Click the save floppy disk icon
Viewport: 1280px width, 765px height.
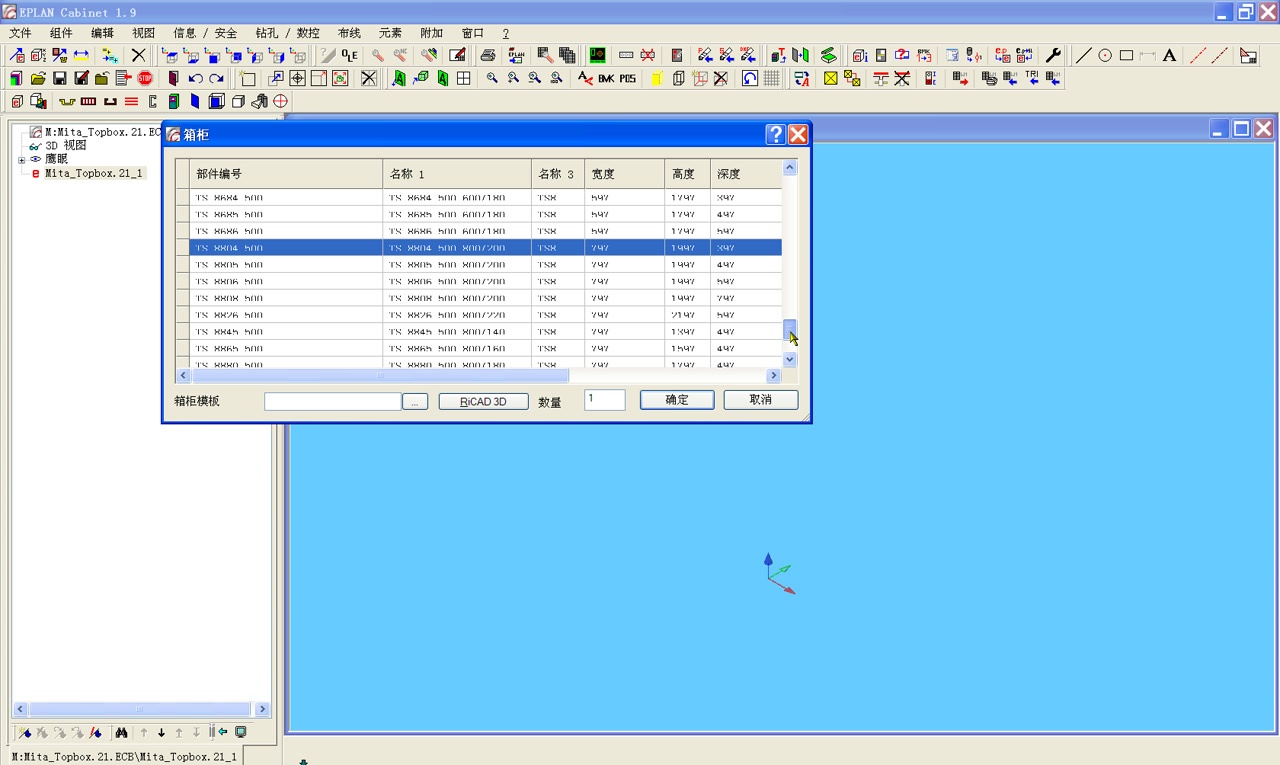click(59, 78)
